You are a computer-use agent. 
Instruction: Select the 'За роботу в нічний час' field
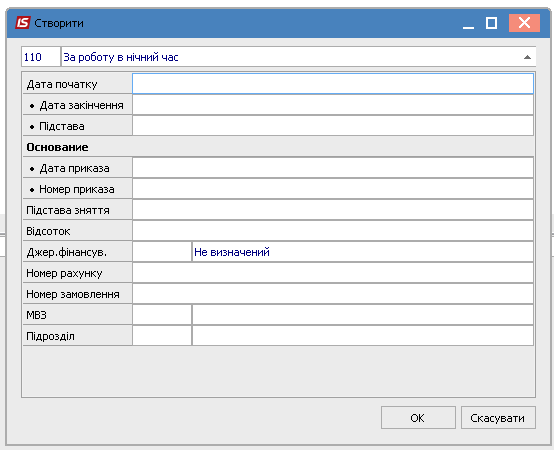(x=299, y=57)
